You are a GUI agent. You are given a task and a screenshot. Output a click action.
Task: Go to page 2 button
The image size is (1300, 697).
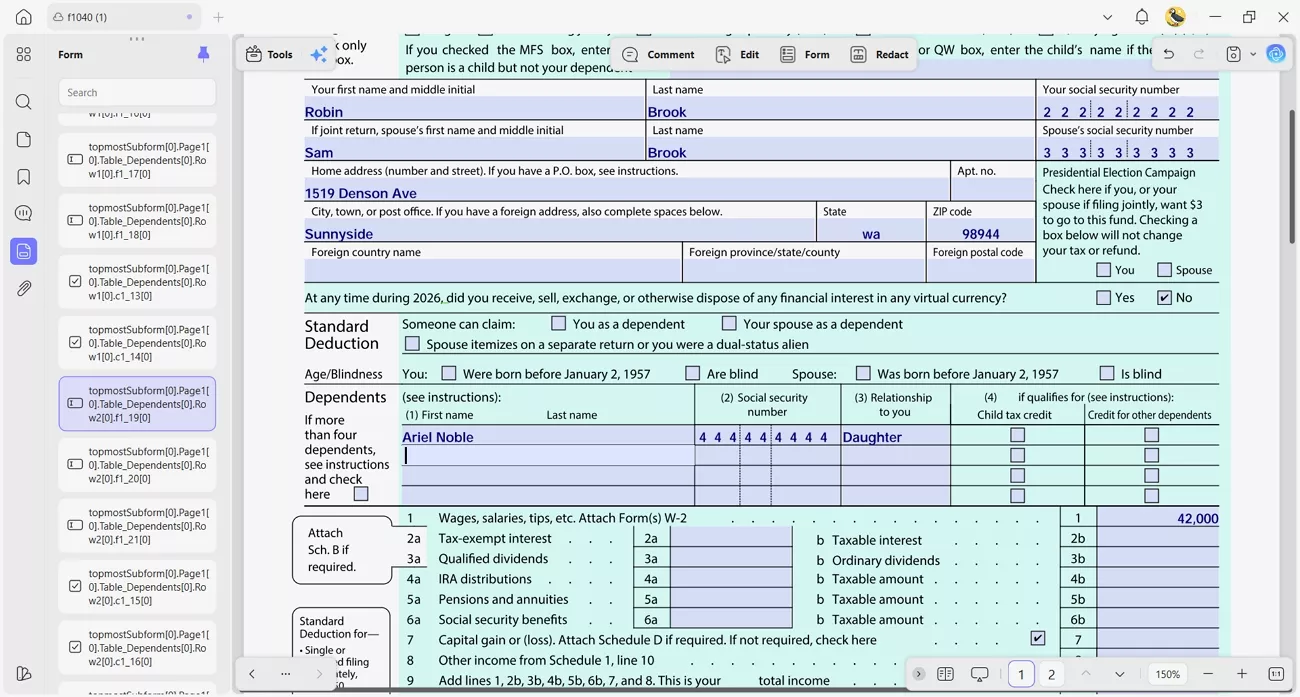coord(1051,674)
